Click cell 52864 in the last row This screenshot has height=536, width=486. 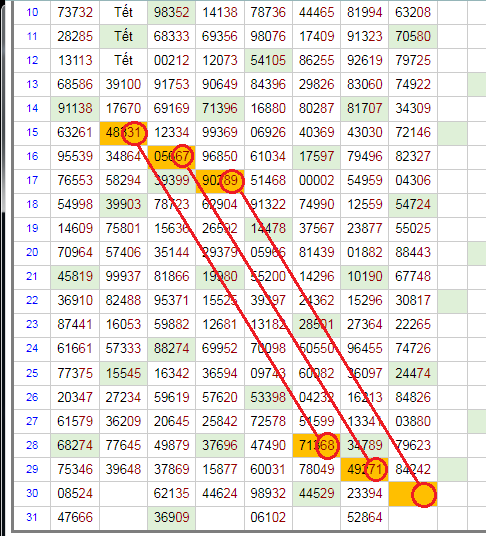tap(364, 518)
